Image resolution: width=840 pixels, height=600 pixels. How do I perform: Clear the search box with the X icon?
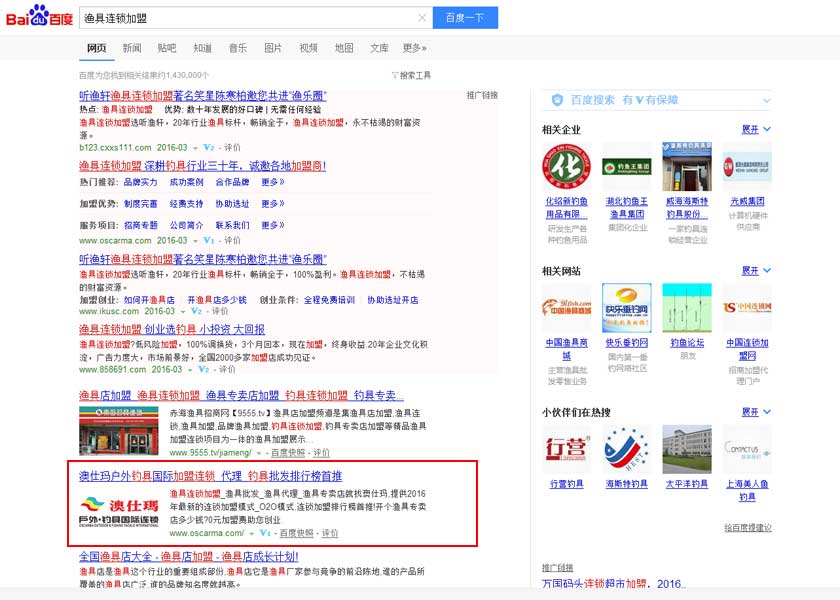pyautogui.click(x=422, y=18)
